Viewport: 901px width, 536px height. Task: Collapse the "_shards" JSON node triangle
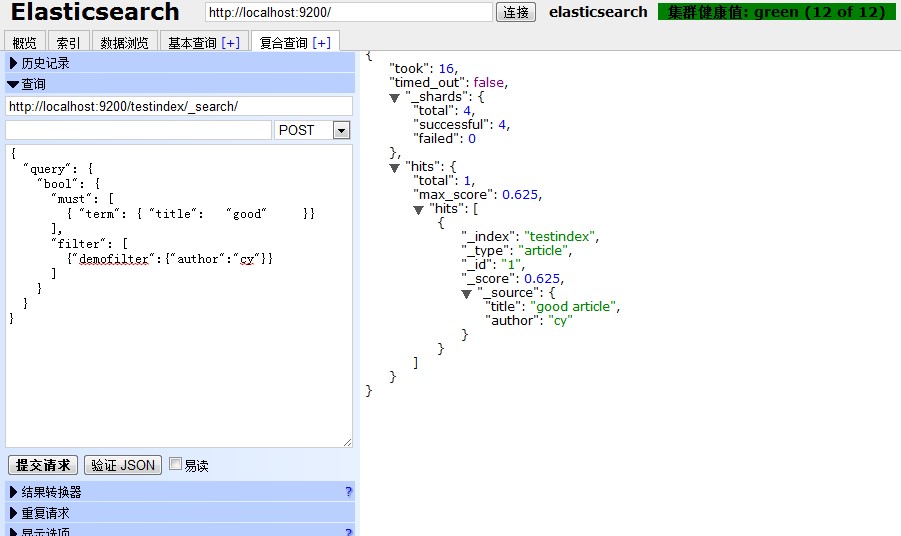(x=395, y=97)
